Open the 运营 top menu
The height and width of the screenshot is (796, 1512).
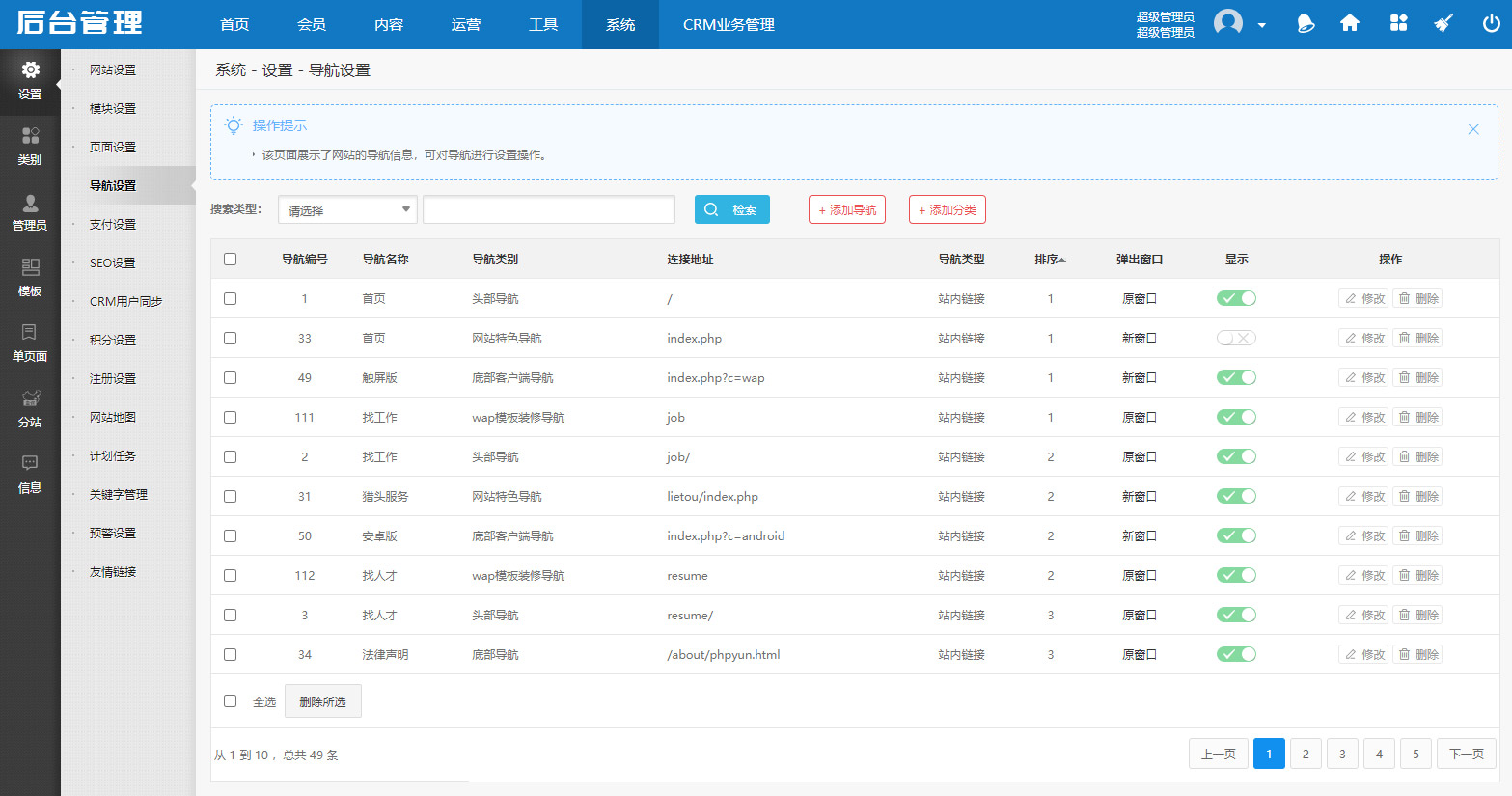pos(466,24)
